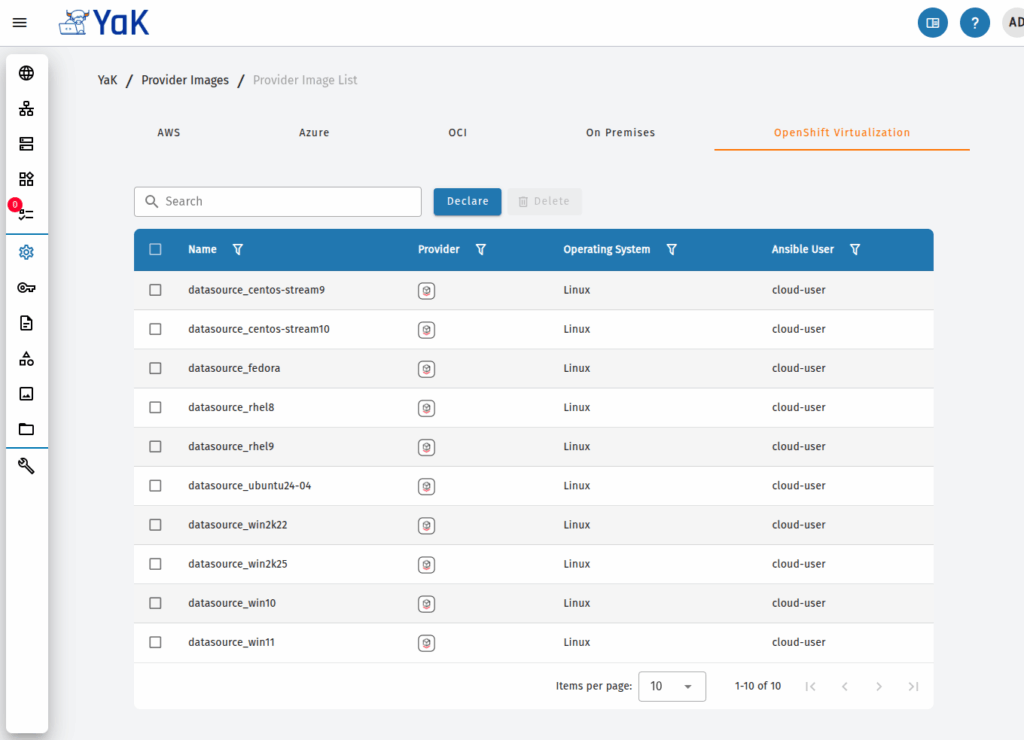Open the document icon in sidebar
Viewport: 1024px width, 740px height.
pos(26,323)
